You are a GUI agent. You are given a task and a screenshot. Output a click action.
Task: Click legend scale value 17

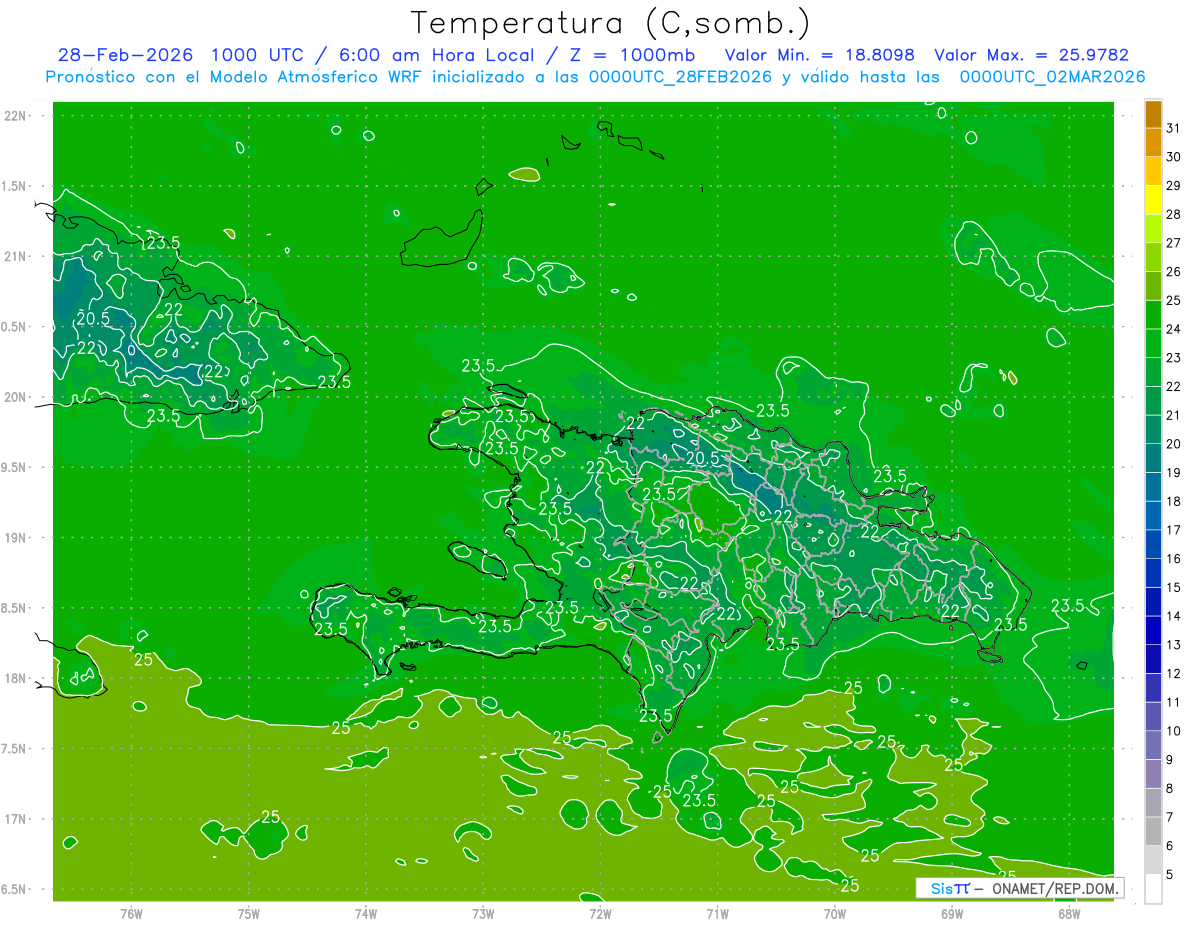tap(1173, 530)
